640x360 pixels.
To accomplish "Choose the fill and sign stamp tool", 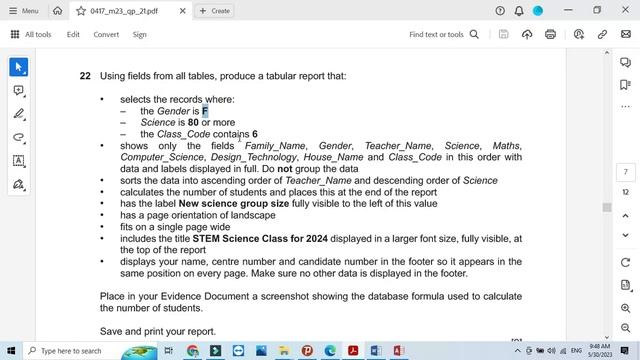I will click(x=18, y=184).
